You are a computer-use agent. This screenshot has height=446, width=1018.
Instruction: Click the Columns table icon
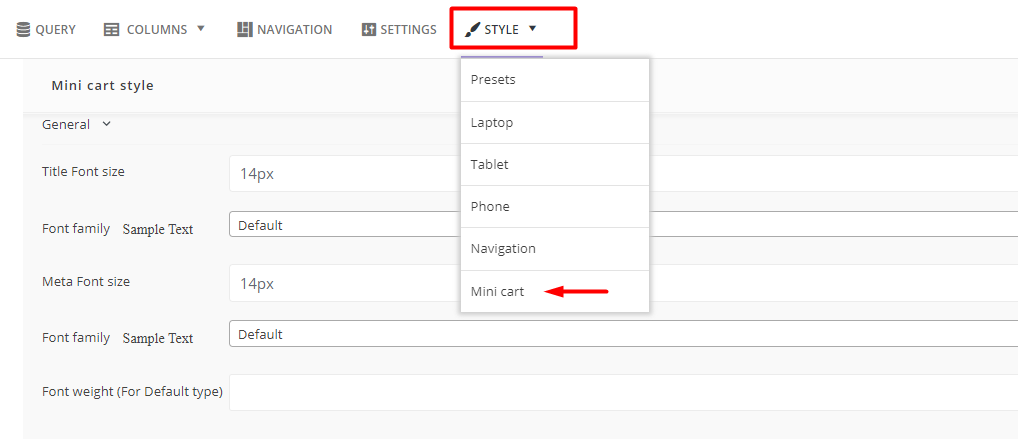click(112, 30)
